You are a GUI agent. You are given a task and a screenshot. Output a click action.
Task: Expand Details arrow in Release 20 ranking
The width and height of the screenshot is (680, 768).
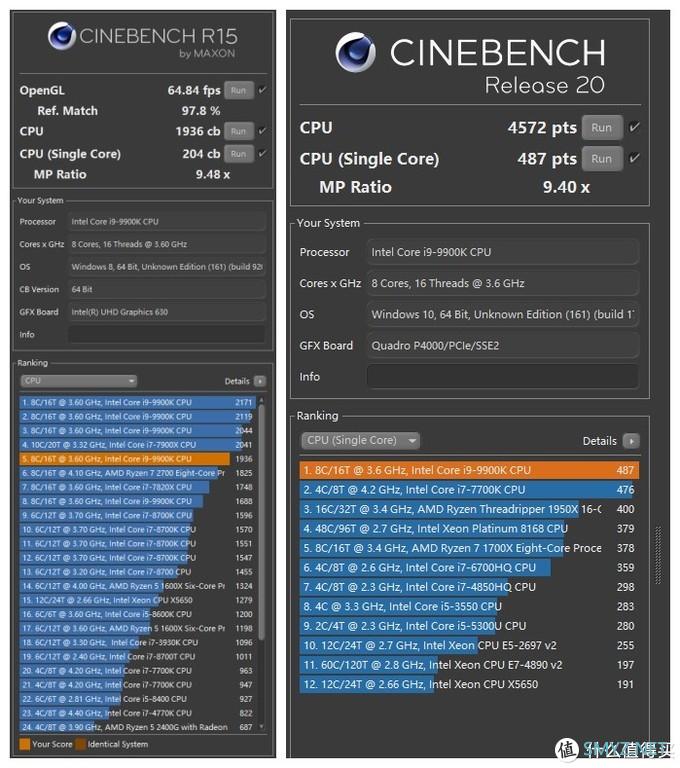[x=631, y=441]
